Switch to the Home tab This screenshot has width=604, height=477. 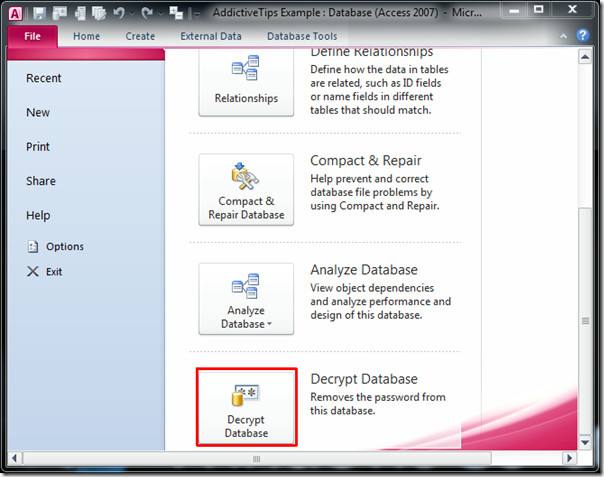click(86, 36)
